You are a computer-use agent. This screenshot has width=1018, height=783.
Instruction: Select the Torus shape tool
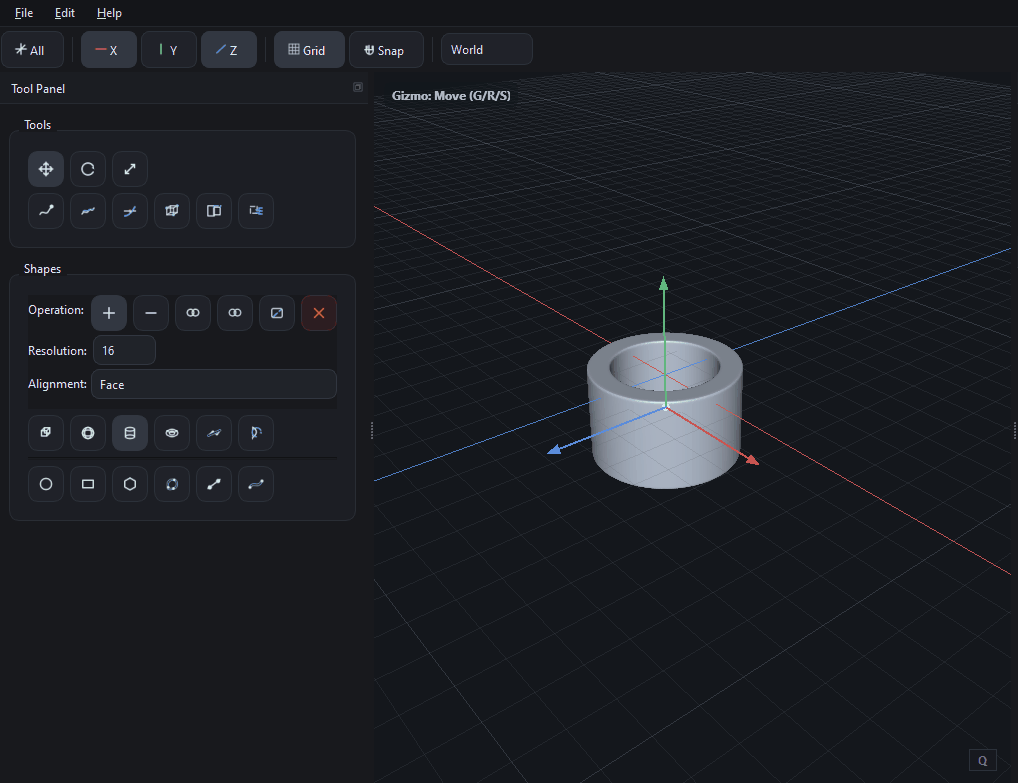(171, 433)
